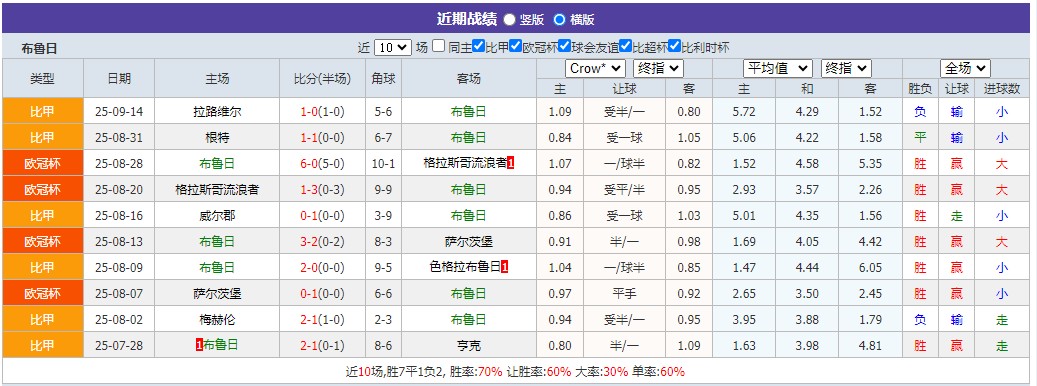Open home team 萨尔茨堡 on 25-08-07
Image resolution: width=1037 pixels, height=386 pixels.
[x=217, y=293]
